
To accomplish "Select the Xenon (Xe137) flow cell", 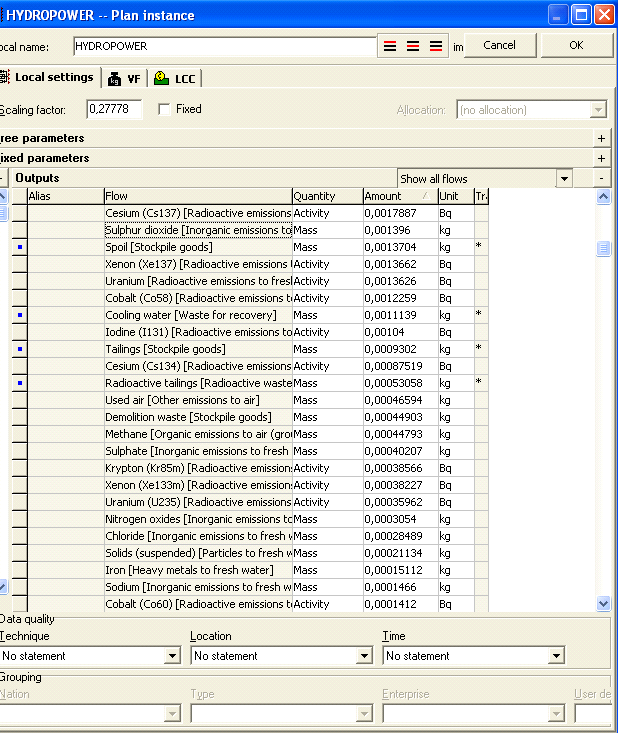I will [x=198, y=264].
